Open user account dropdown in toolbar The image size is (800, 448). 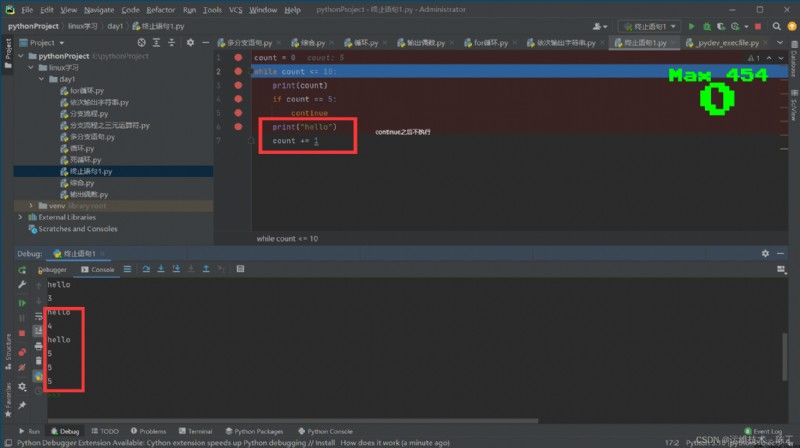coord(600,26)
